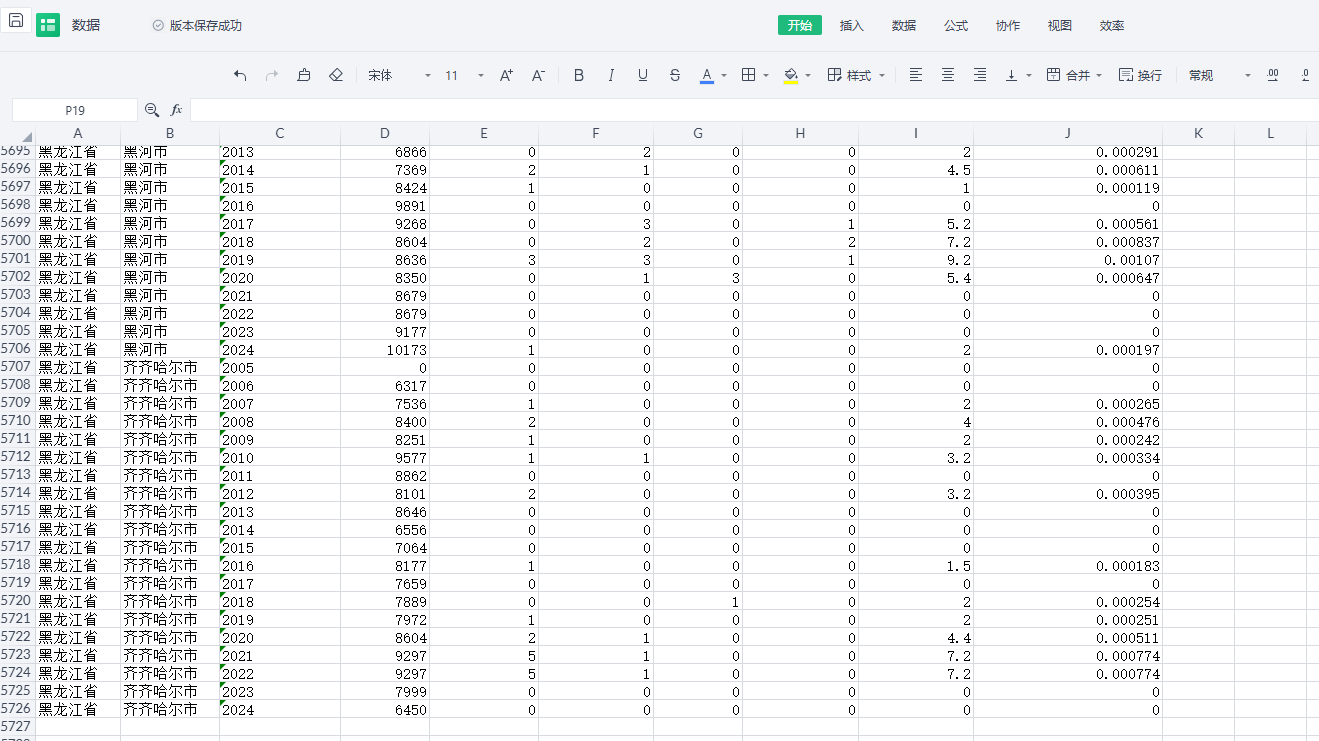The width and height of the screenshot is (1319, 741).
Task: Merge cells with the 合并 button
Action: pos(1068,75)
